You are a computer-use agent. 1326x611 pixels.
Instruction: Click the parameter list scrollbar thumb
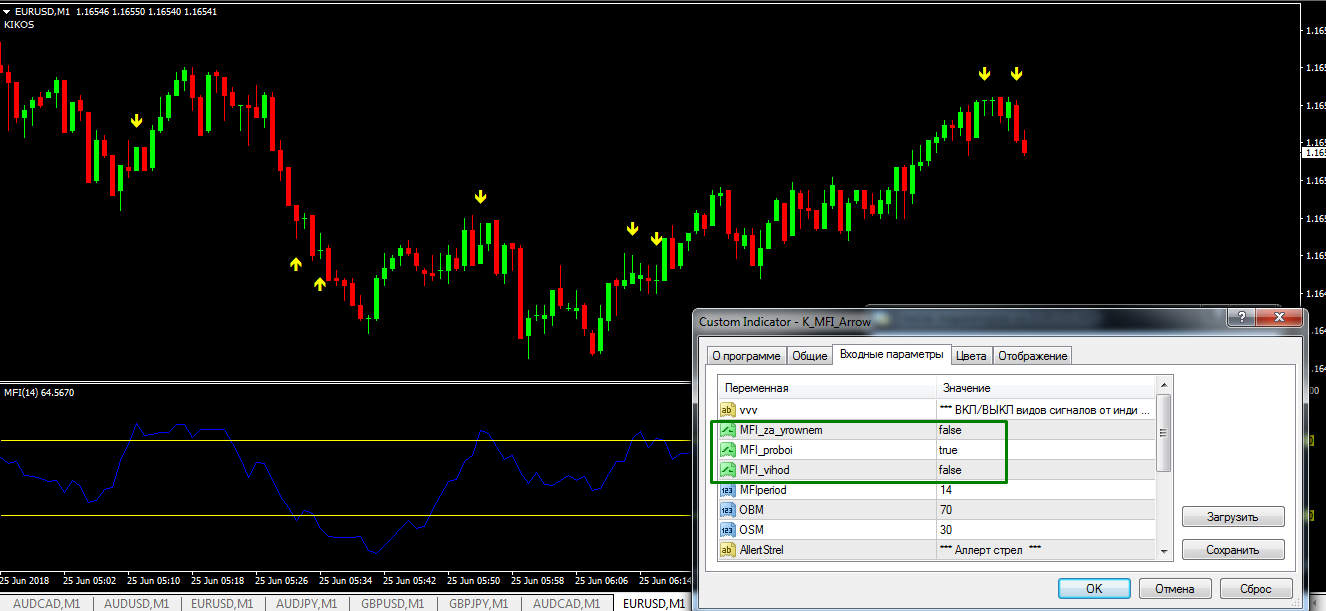coord(1163,432)
